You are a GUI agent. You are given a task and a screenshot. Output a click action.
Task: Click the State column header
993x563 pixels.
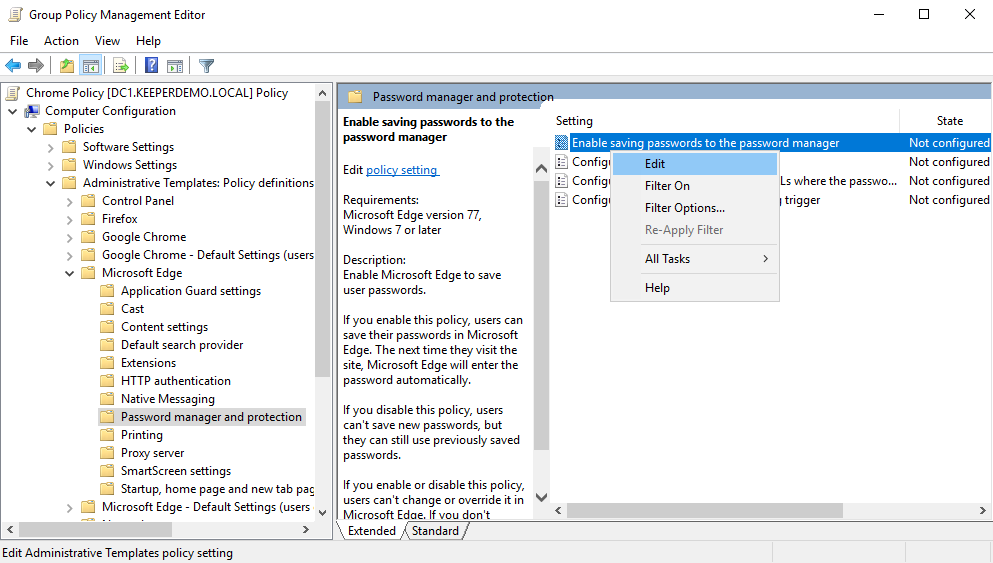[949, 121]
